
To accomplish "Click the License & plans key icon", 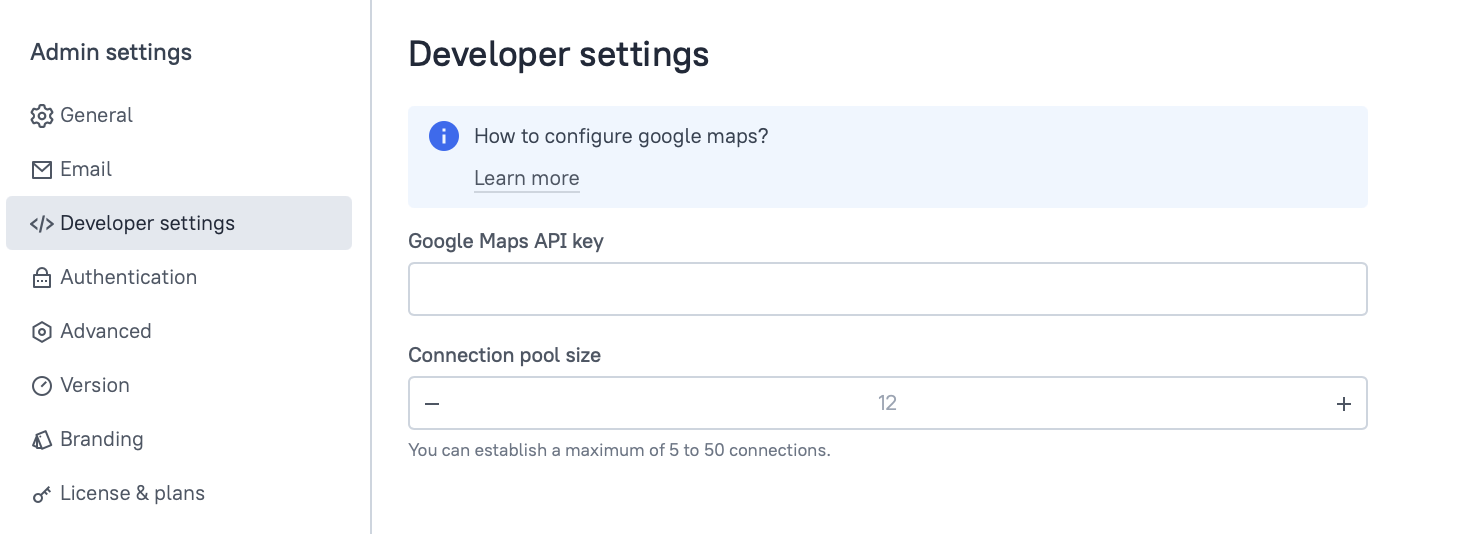I will [x=41, y=494].
